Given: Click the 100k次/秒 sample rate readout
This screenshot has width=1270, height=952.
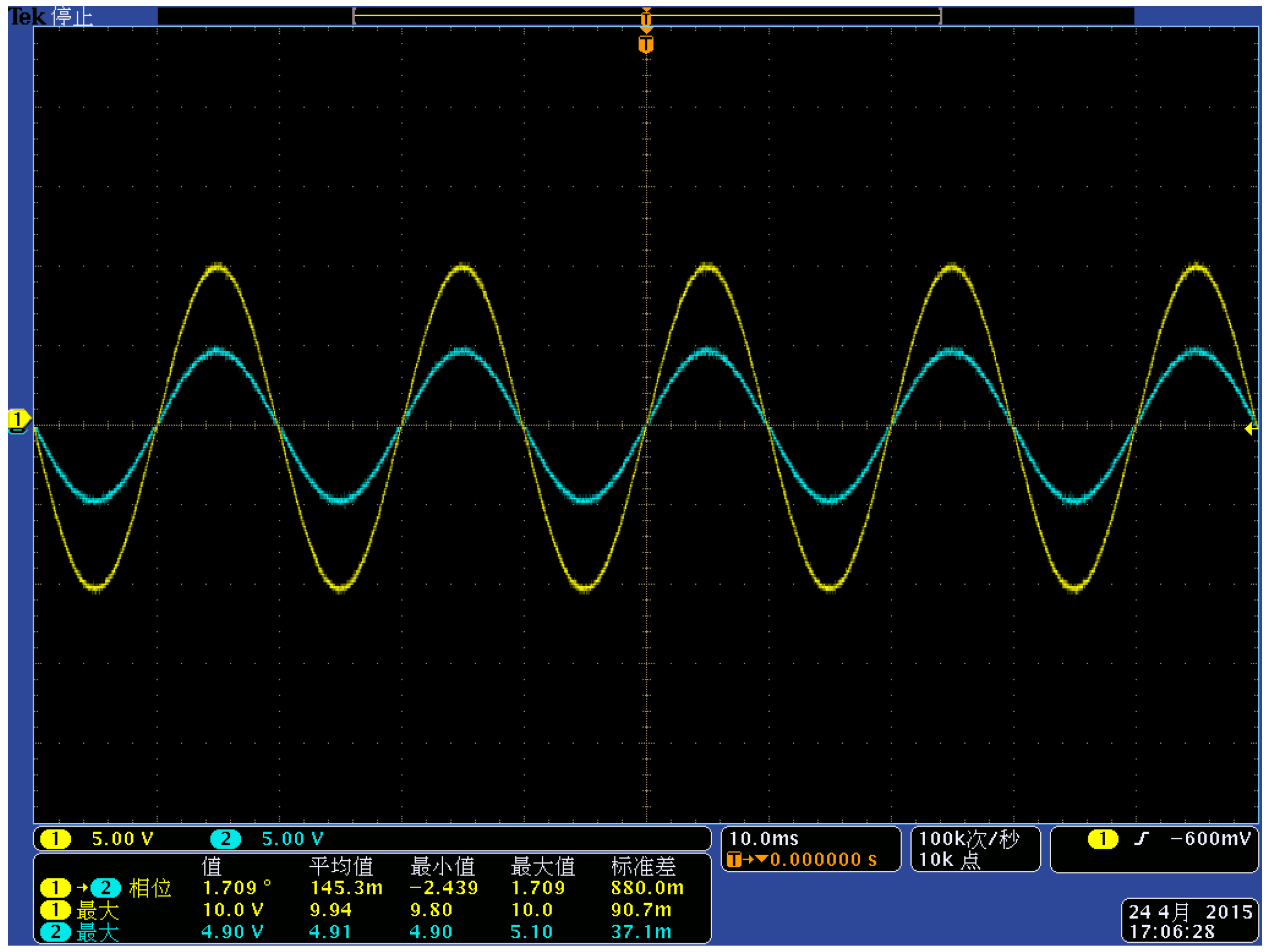Looking at the screenshot, I should 969,838.
